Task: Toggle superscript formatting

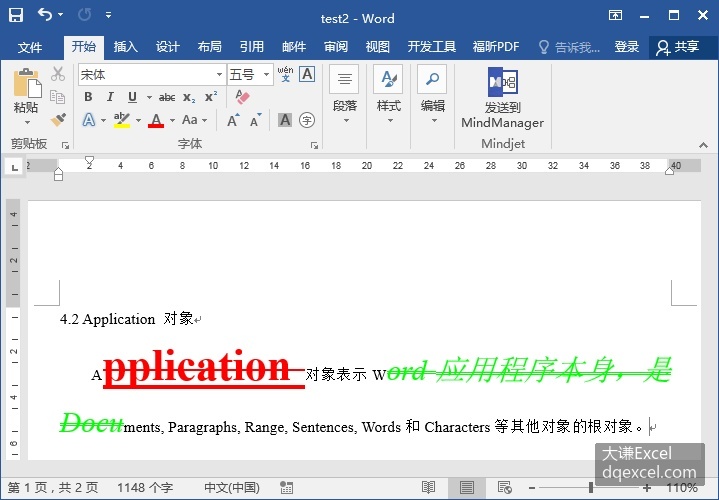Action: pyautogui.click(x=211, y=97)
